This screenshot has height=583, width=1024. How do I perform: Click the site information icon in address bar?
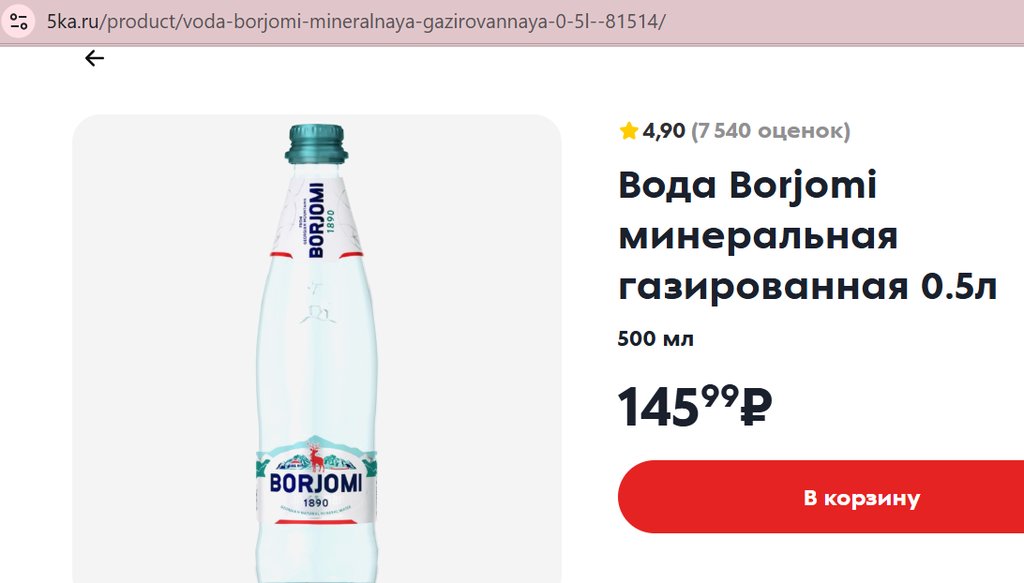click(x=19, y=22)
